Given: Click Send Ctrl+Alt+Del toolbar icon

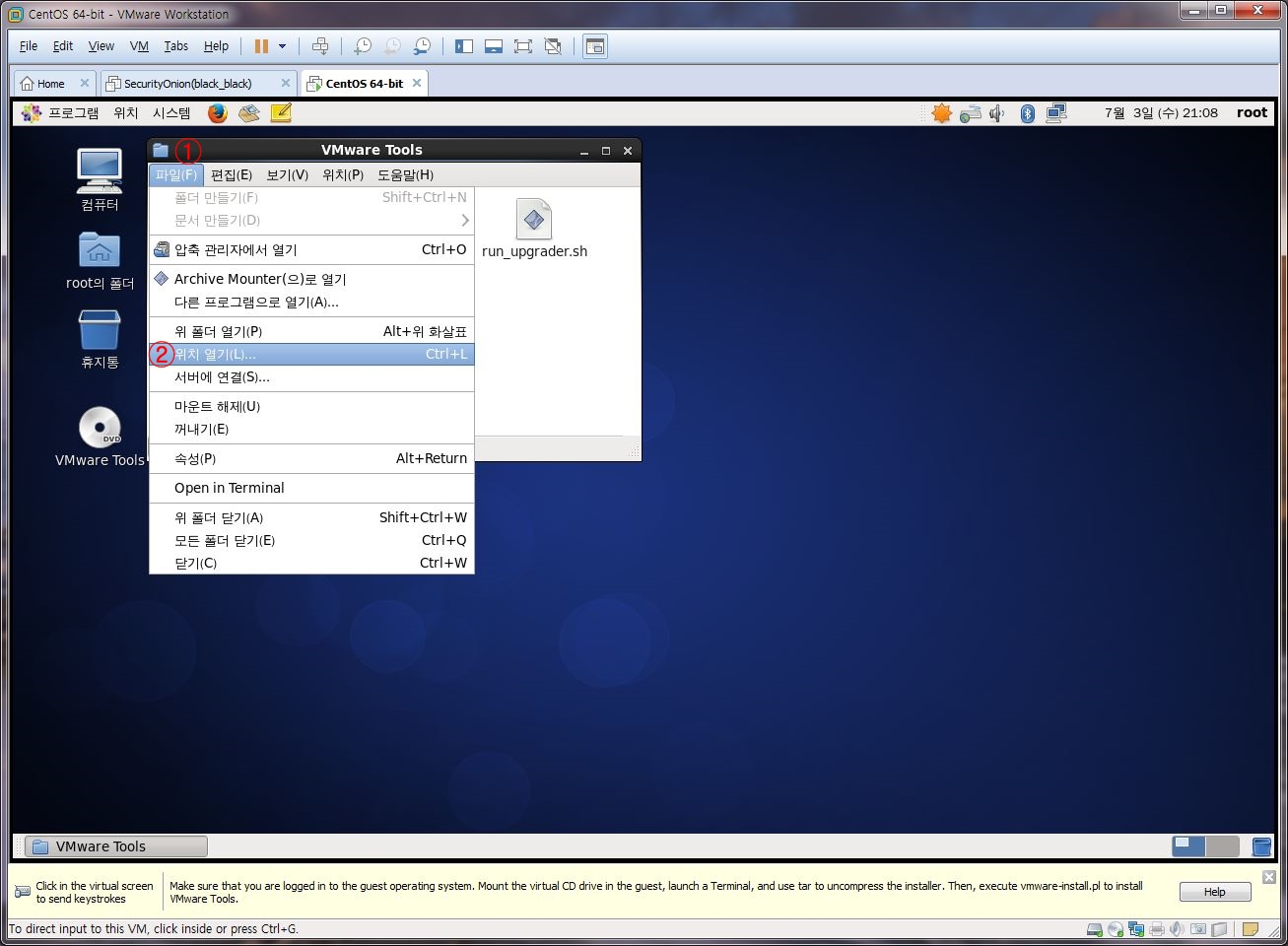Looking at the screenshot, I should click(x=320, y=46).
